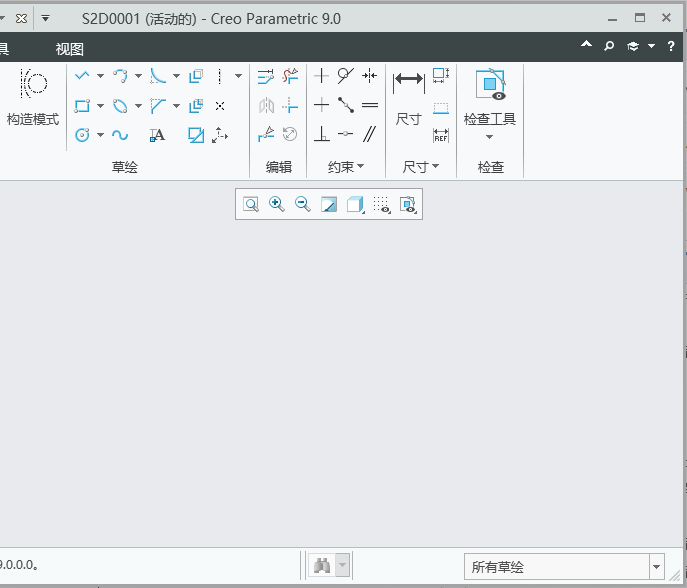This screenshot has height=588, width=687.
Task: Expand the Chamfer tool dropdown arrow
Action: (177, 106)
